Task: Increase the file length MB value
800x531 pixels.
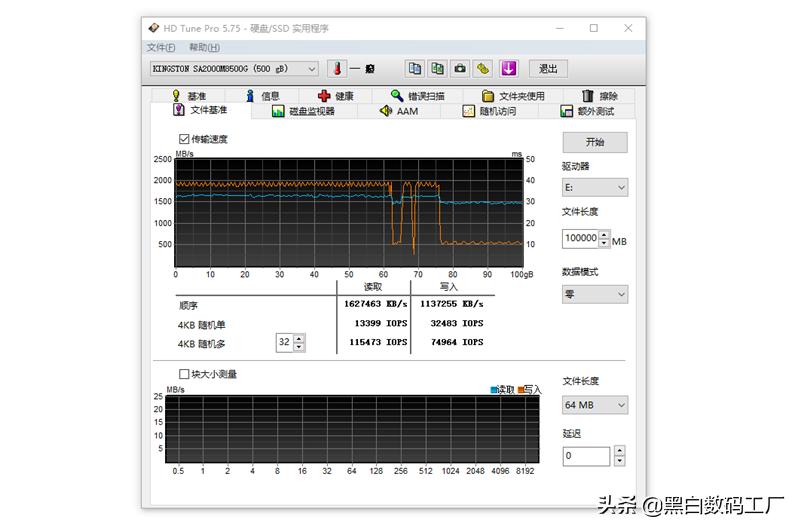Action: (604, 235)
